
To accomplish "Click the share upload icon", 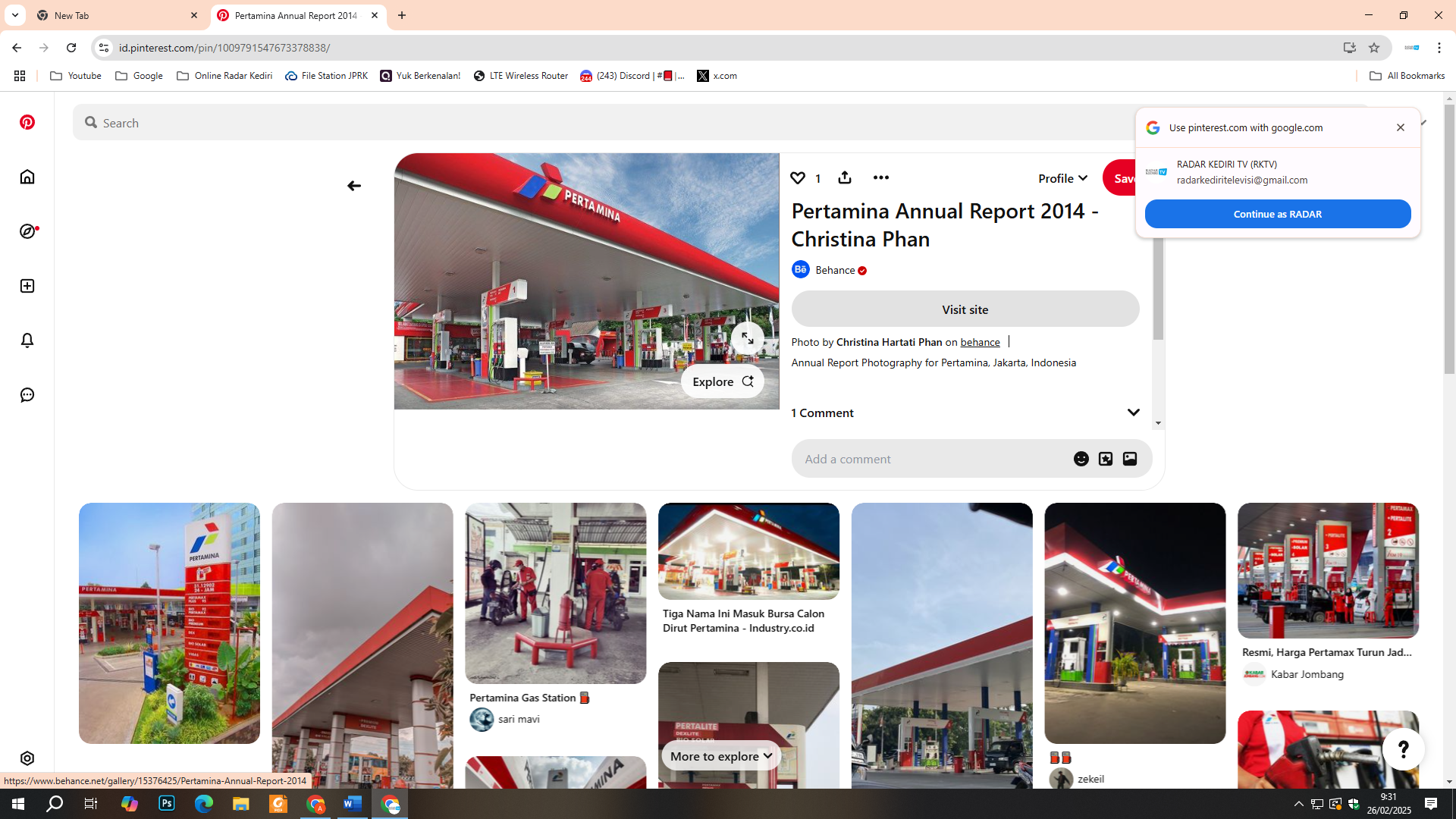I will (845, 177).
